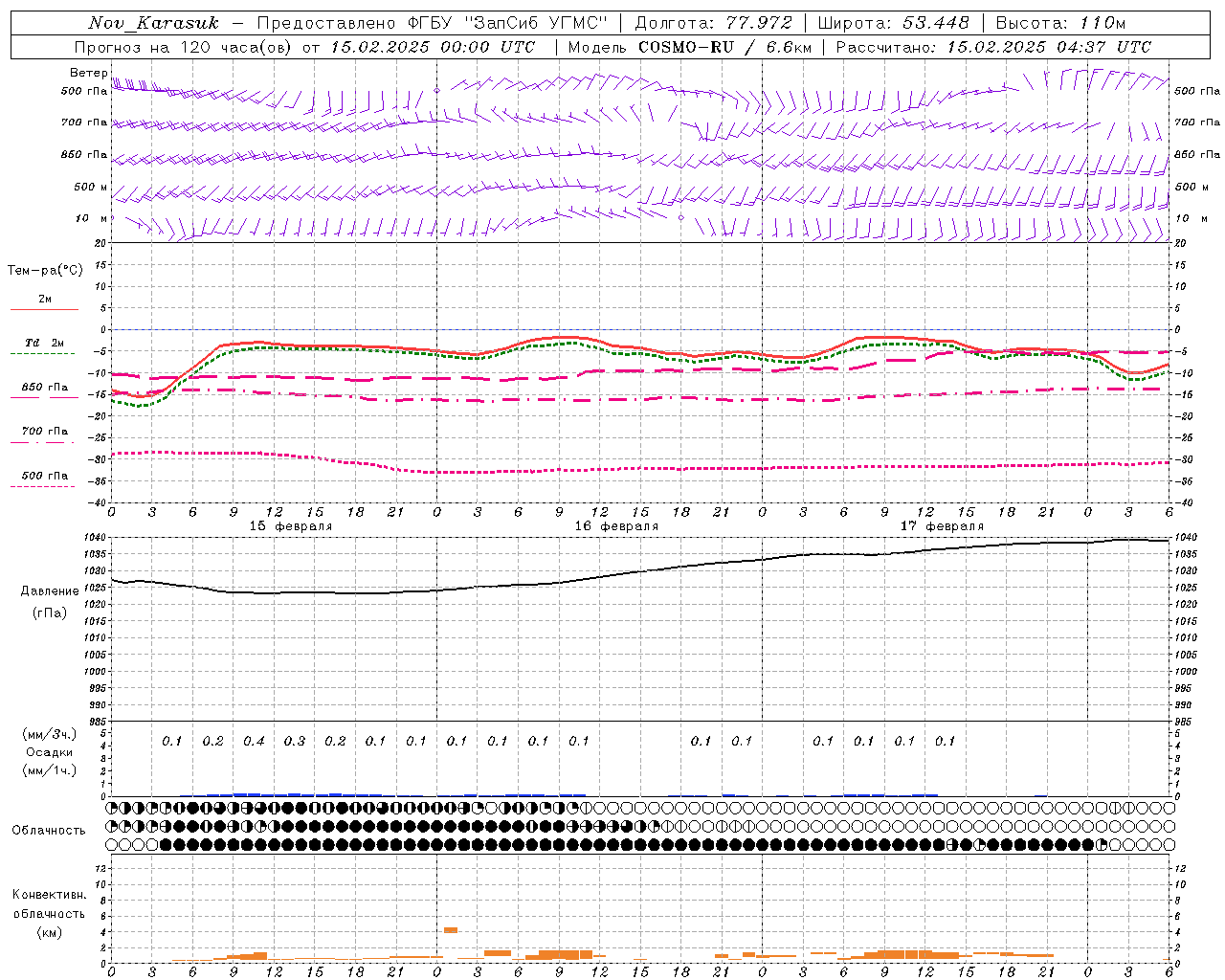Click the 16 февраля date label
1225x980 pixels.
[x=616, y=526]
